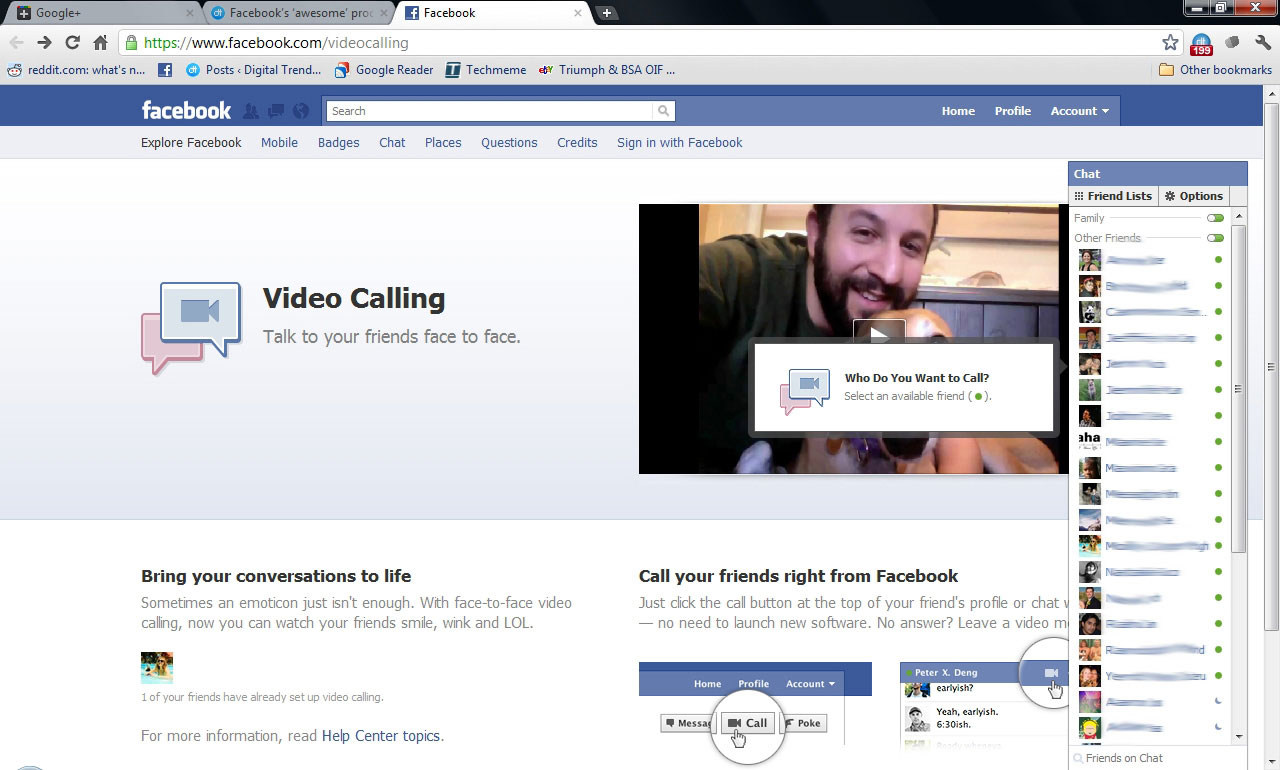1280x770 pixels.
Task: Open the browser Home icon
Action: 100,42
